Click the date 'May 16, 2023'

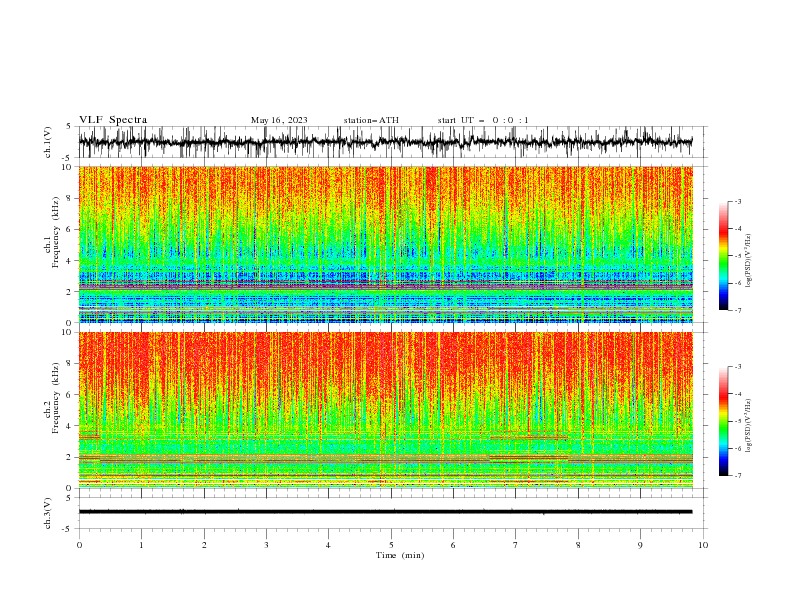pyautogui.click(x=279, y=120)
